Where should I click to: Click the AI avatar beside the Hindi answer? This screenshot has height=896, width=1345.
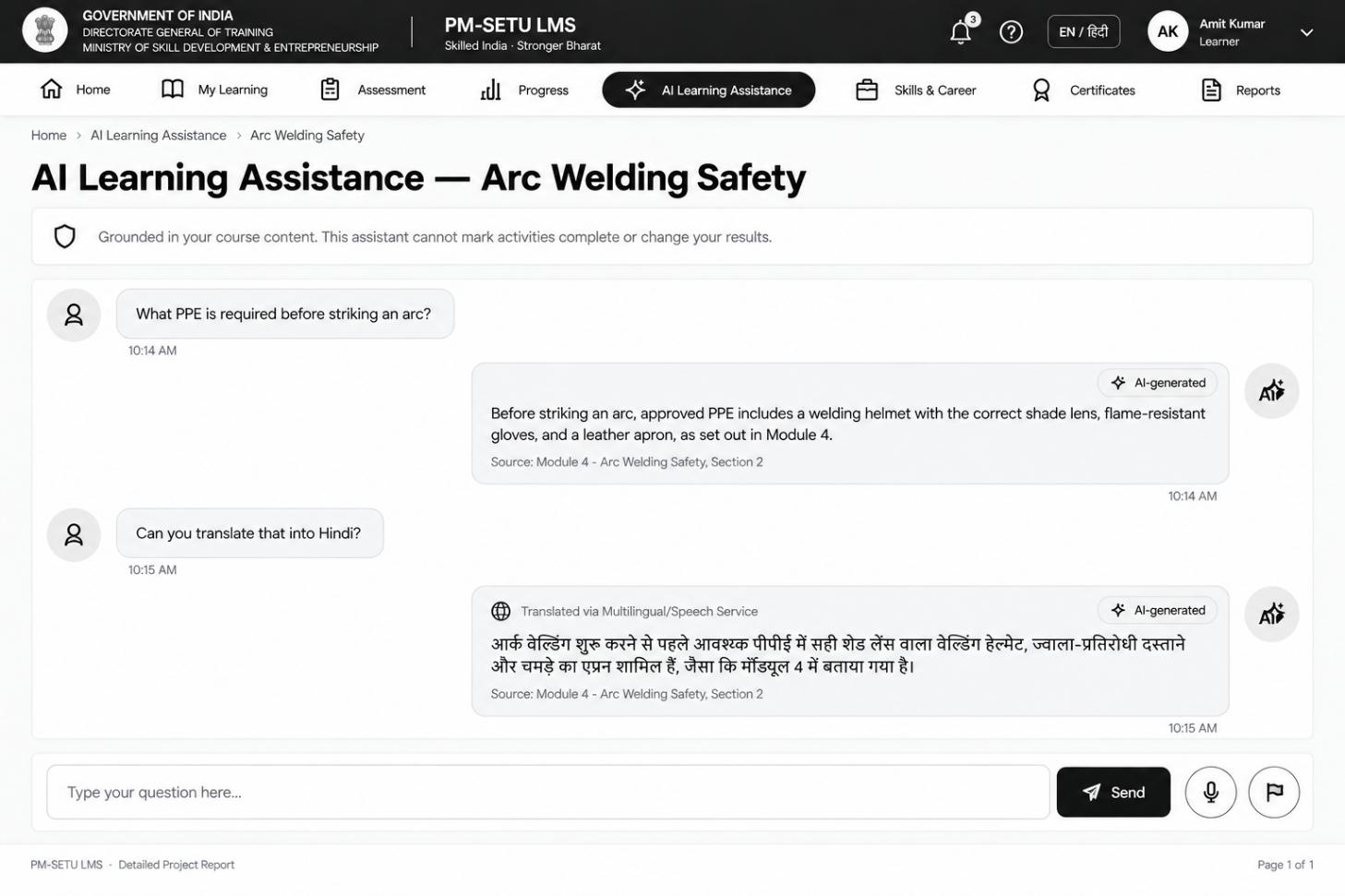coord(1271,614)
